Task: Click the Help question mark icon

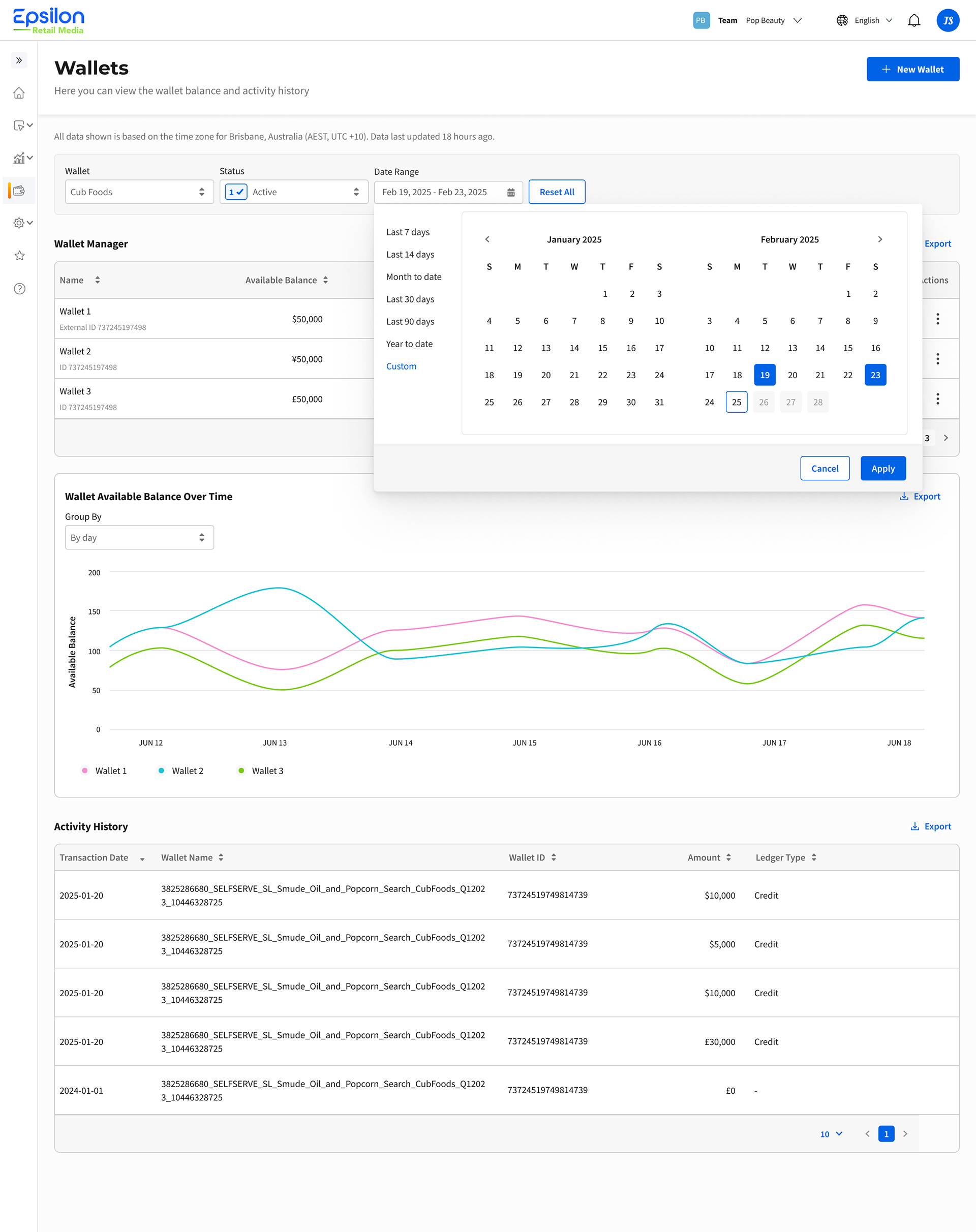Action: coord(19,289)
